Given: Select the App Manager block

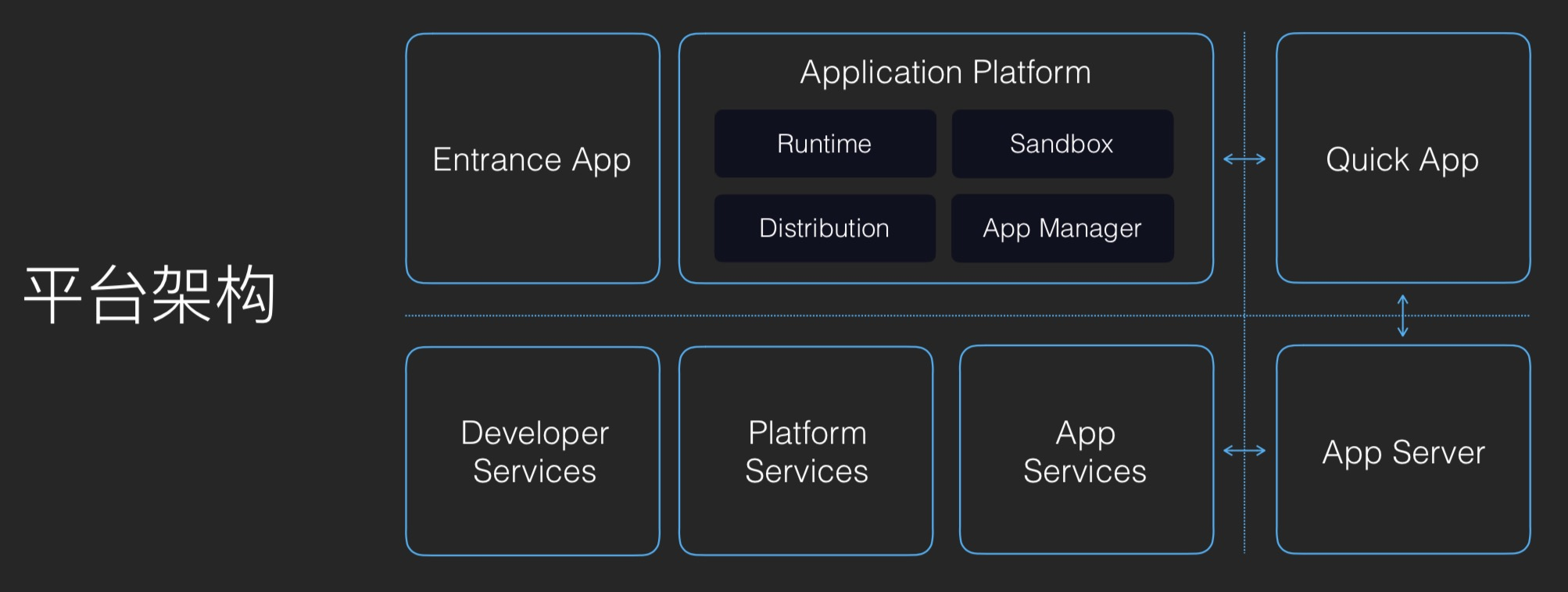Looking at the screenshot, I should coord(1061,228).
